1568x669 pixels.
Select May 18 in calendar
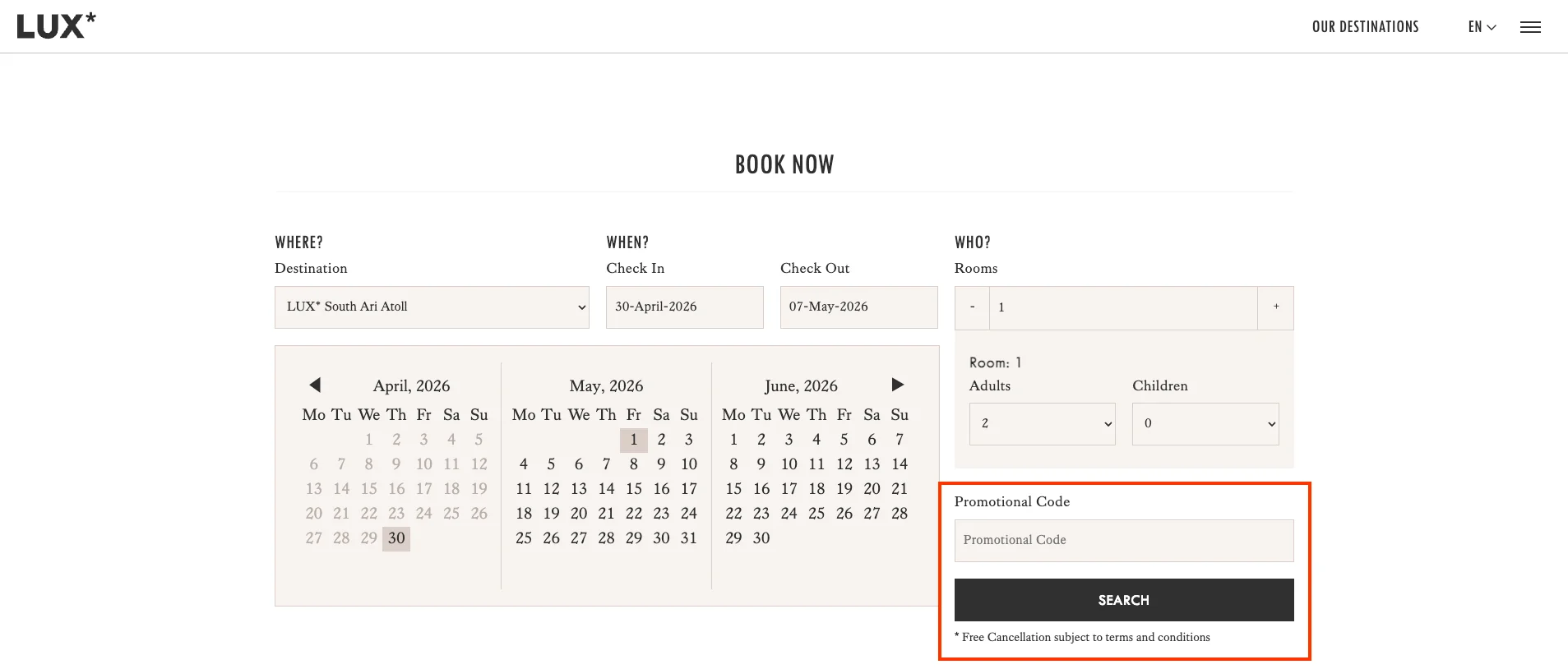(524, 514)
